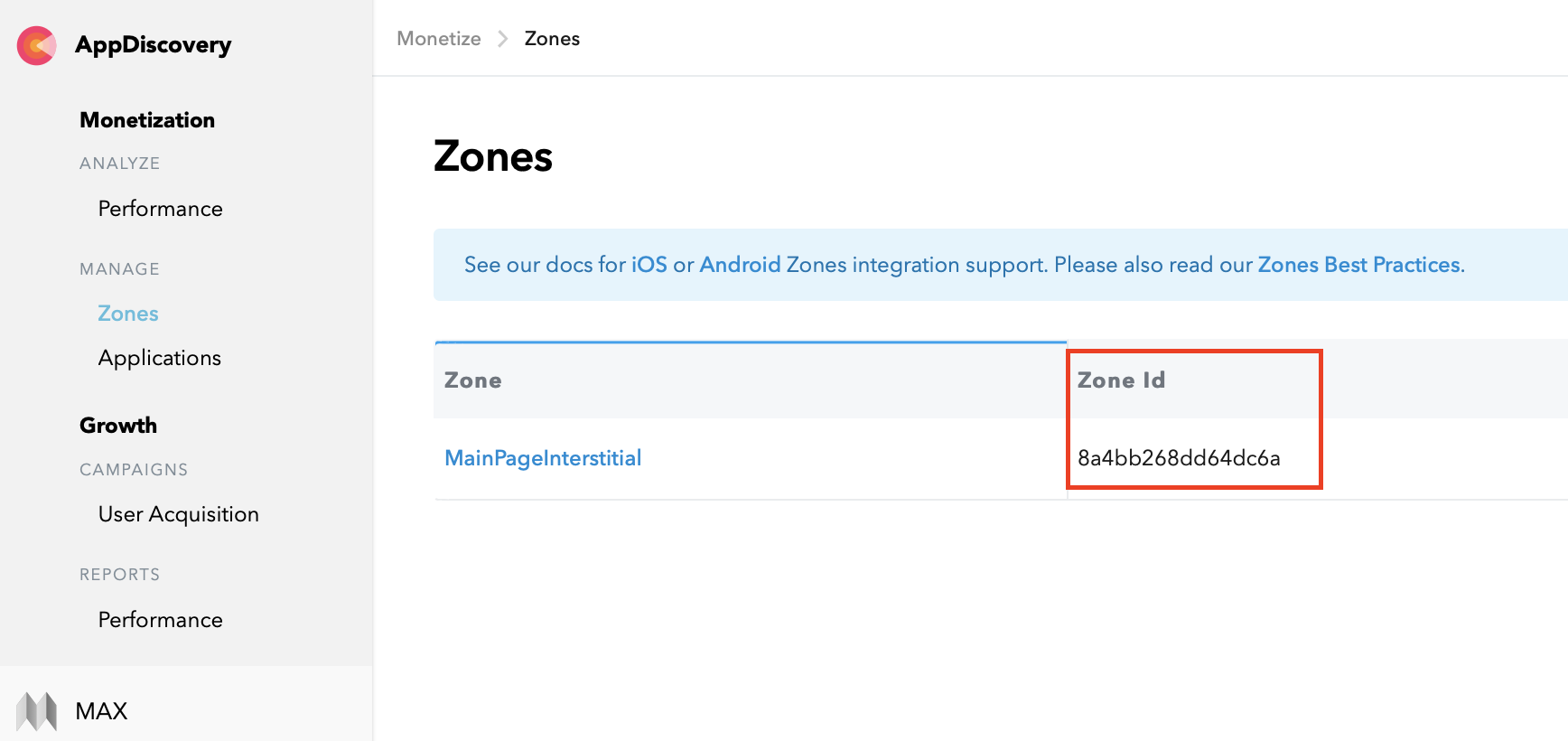Click the Zones breadcrumb item

click(x=552, y=39)
